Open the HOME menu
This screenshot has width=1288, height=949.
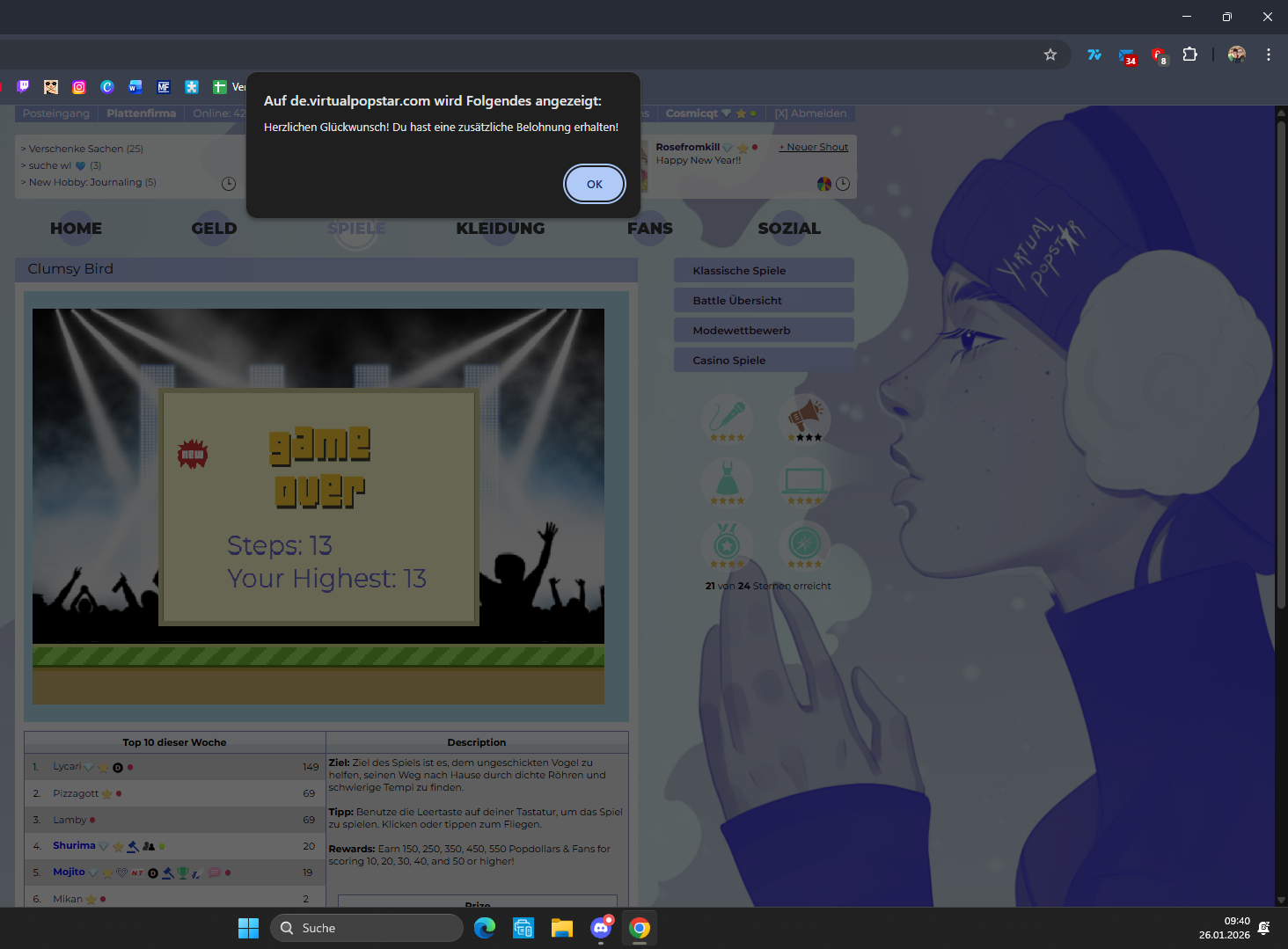(76, 228)
